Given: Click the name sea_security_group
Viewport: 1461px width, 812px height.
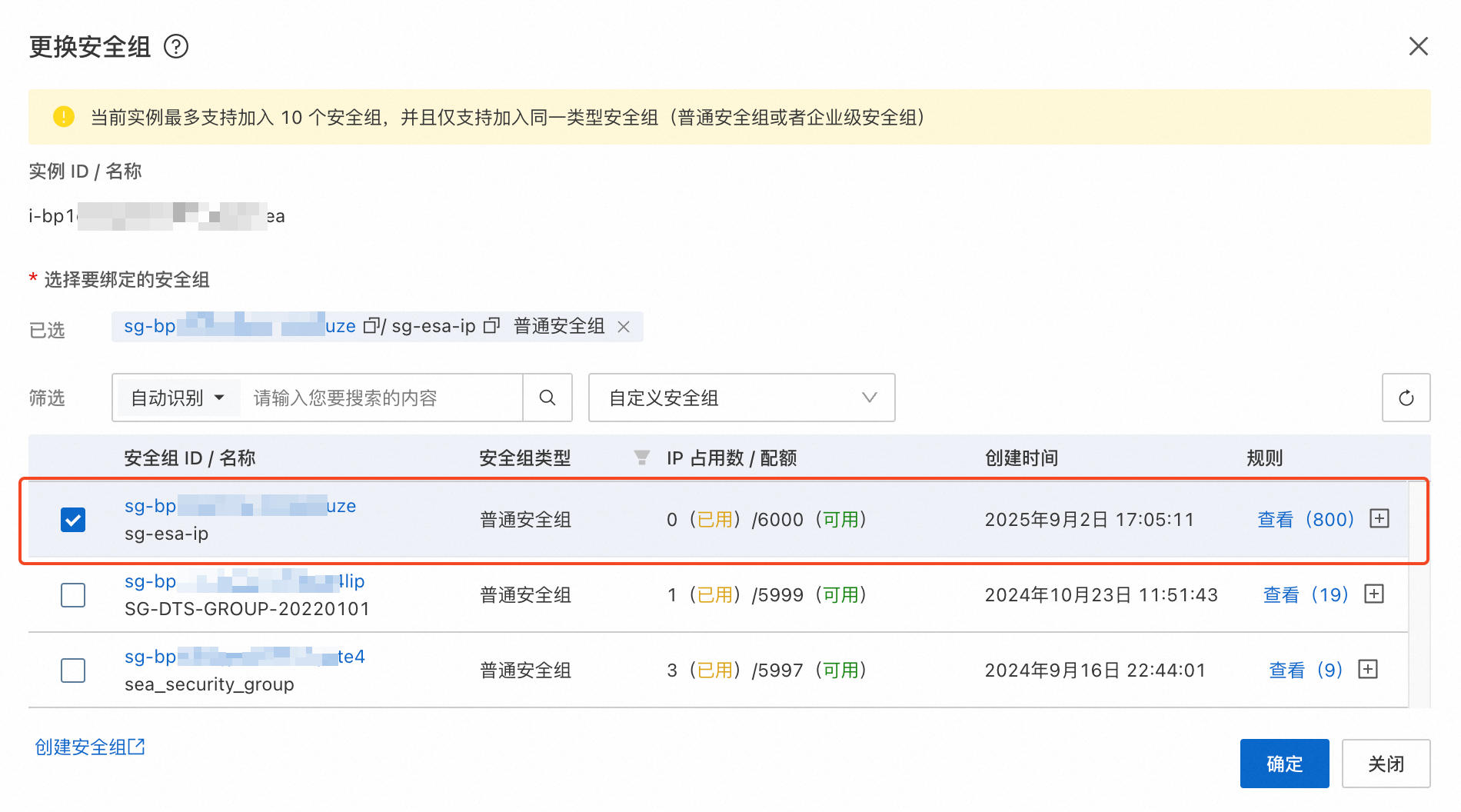Looking at the screenshot, I should pyautogui.click(x=209, y=684).
